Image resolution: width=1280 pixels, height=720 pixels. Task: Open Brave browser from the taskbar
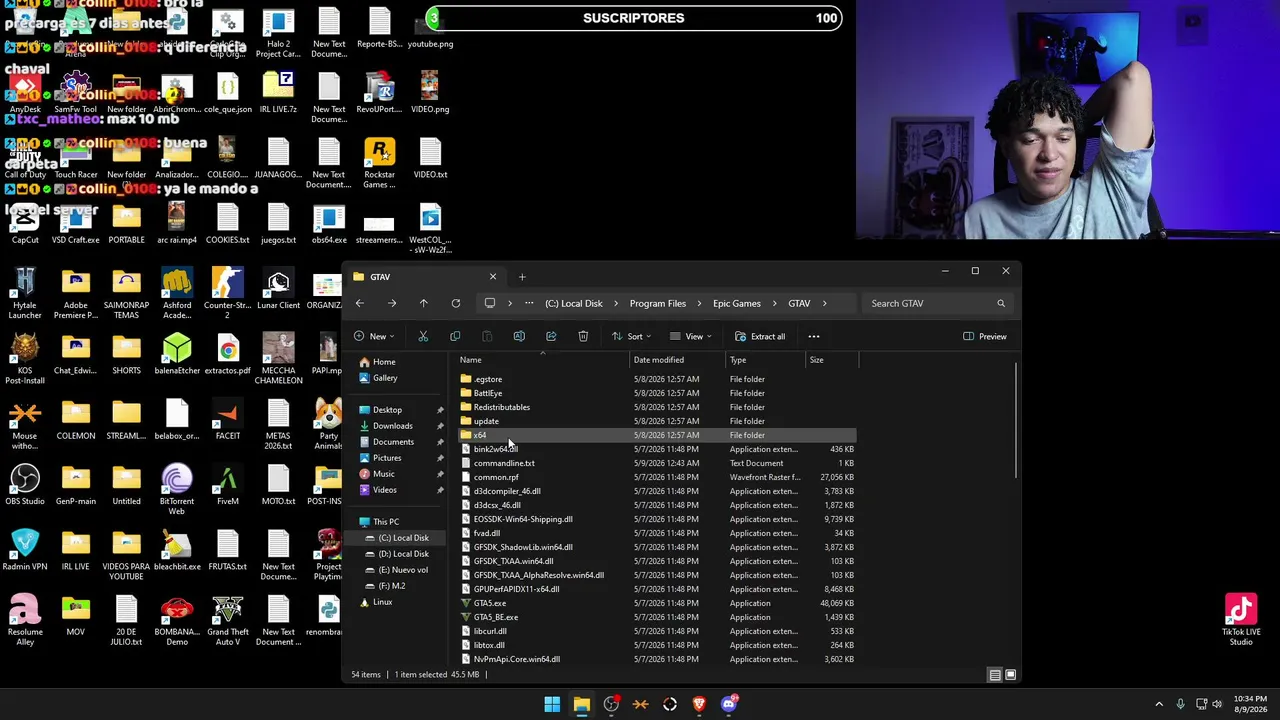[699, 704]
